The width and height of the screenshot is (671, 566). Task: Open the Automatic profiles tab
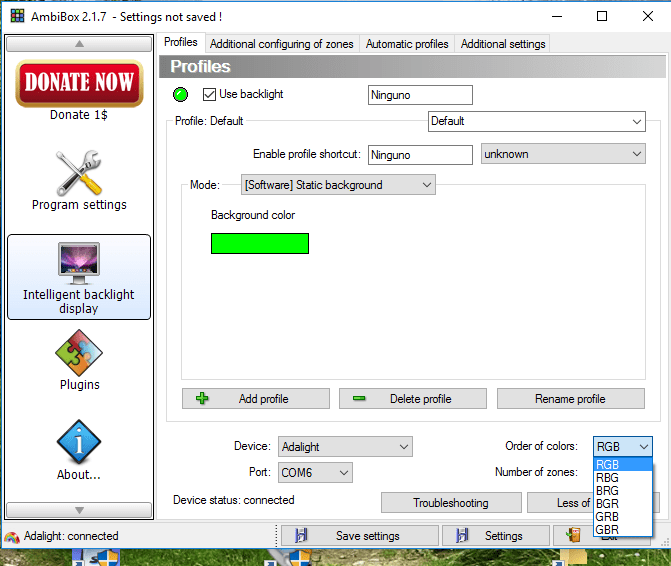tap(407, 44)
